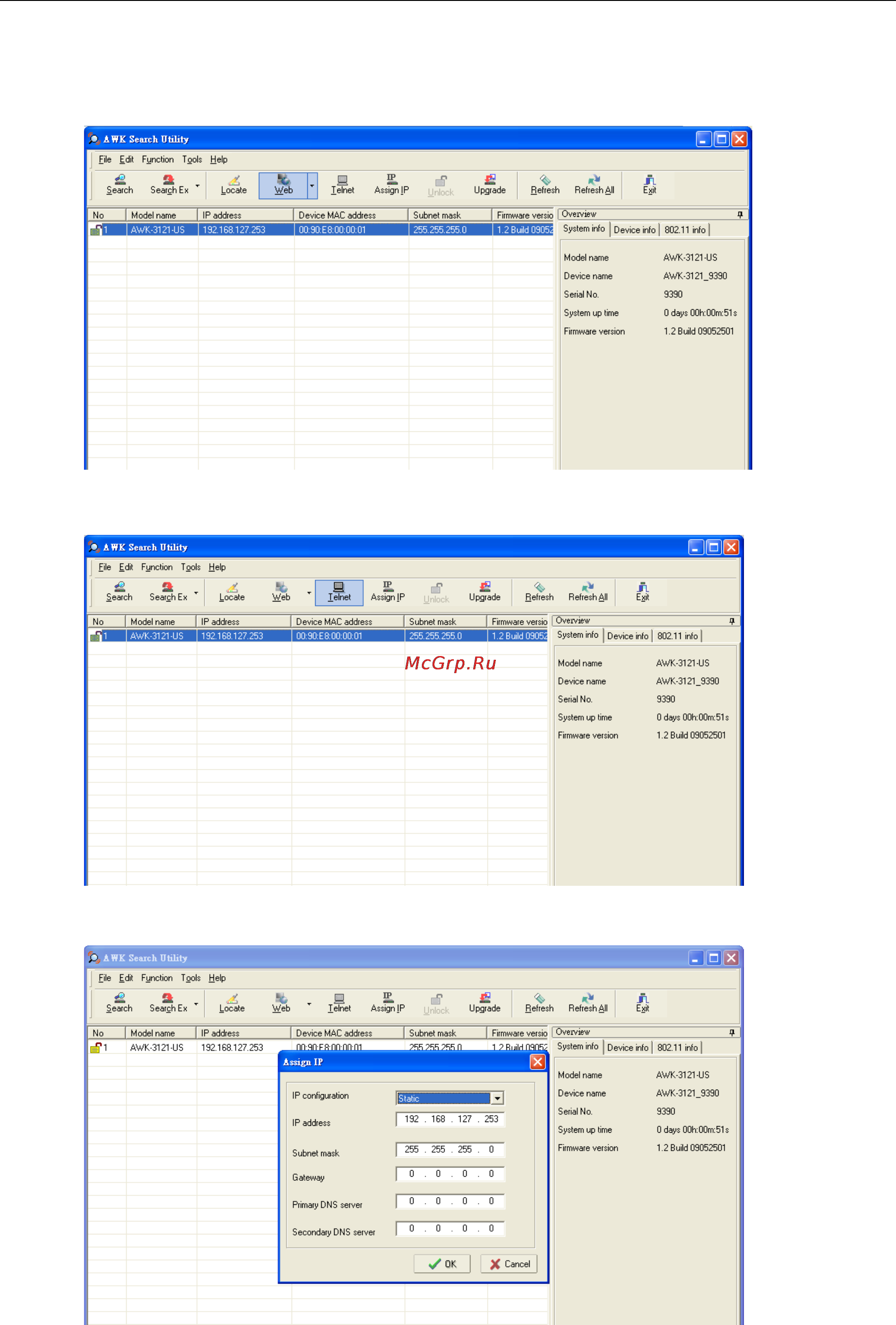Pin the Overview panel in middle window
The image size is (896, 1325).
(732, 621)
